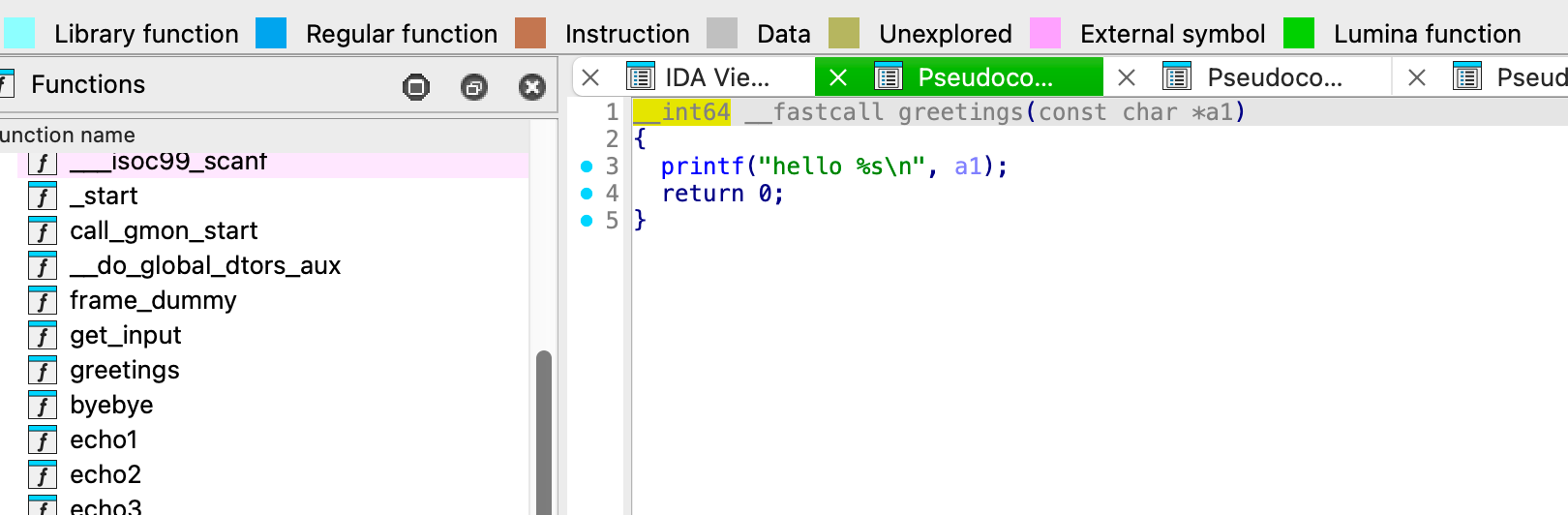Select the greetings function in list
Viewport: 1568px width, 515px height.
click(x=124, y=370)
